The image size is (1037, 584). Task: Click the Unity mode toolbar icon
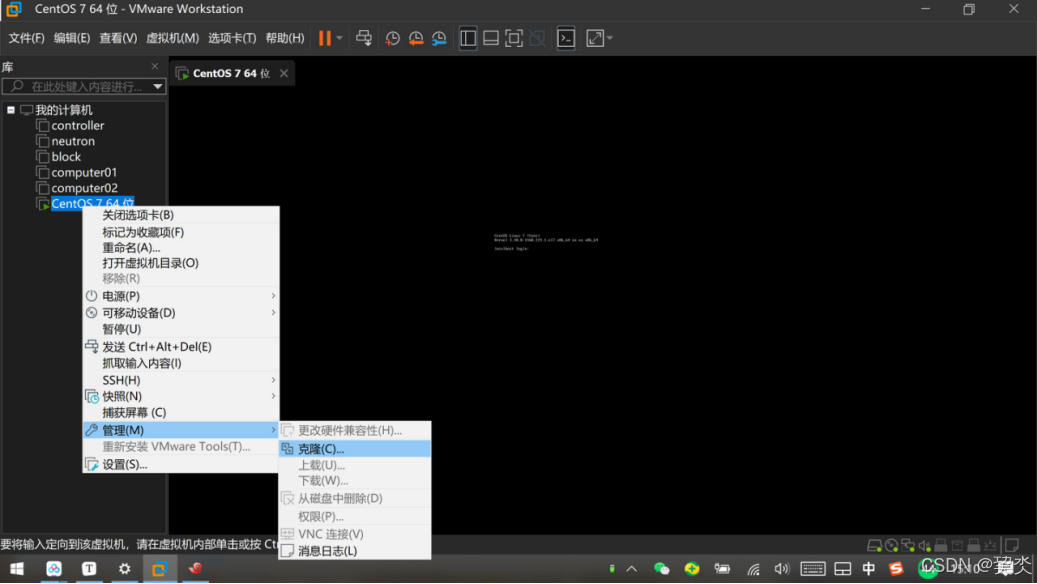tap(537, 38)
